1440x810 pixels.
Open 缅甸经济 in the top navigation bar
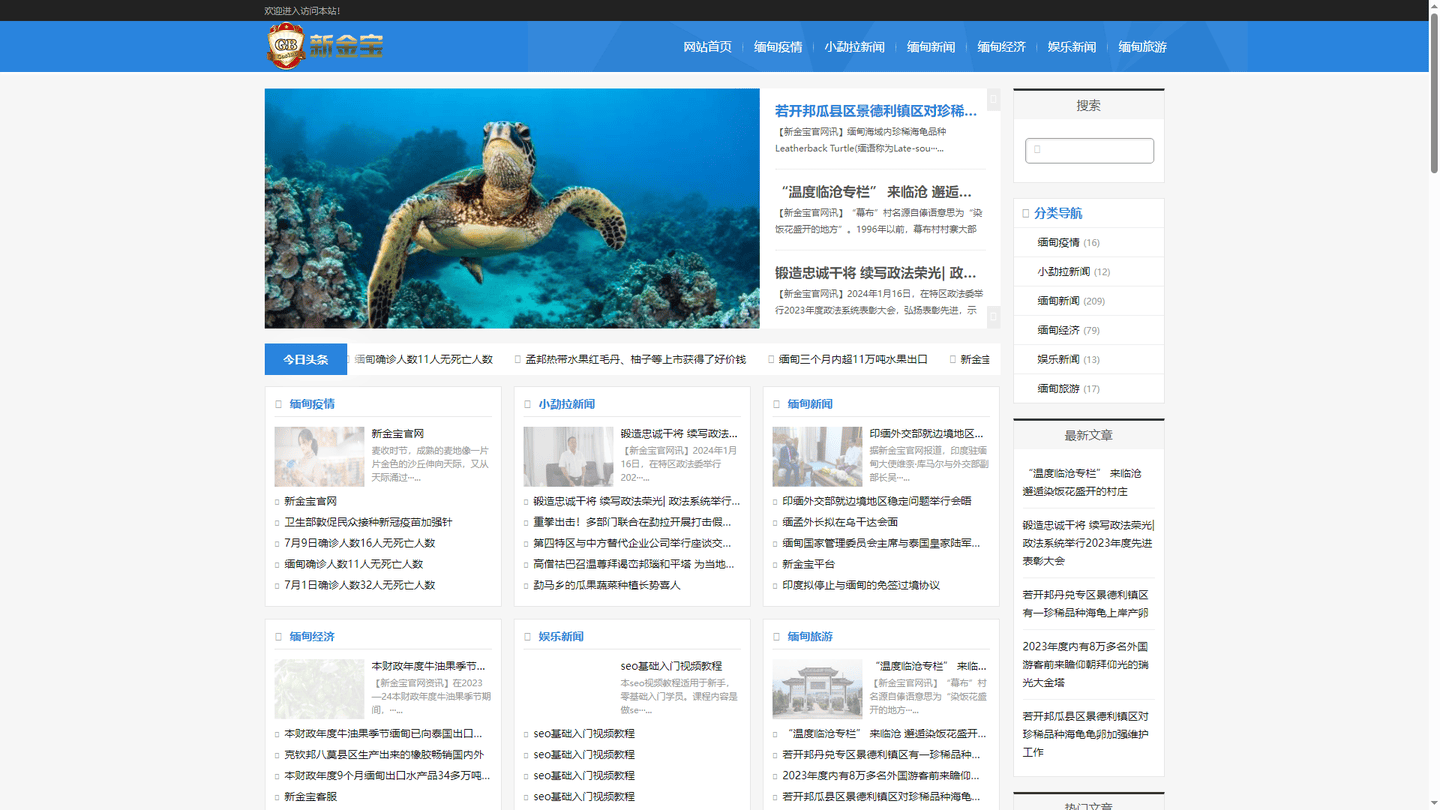tap(1001, 47)
